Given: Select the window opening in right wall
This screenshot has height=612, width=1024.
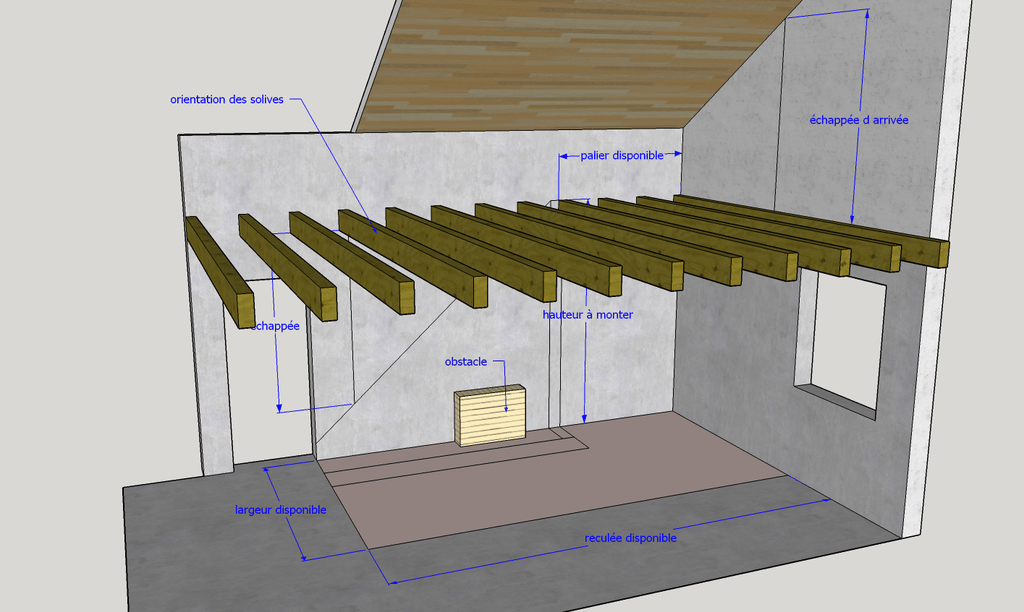Looking at the screenshot, I should click(x=840, y=345).
